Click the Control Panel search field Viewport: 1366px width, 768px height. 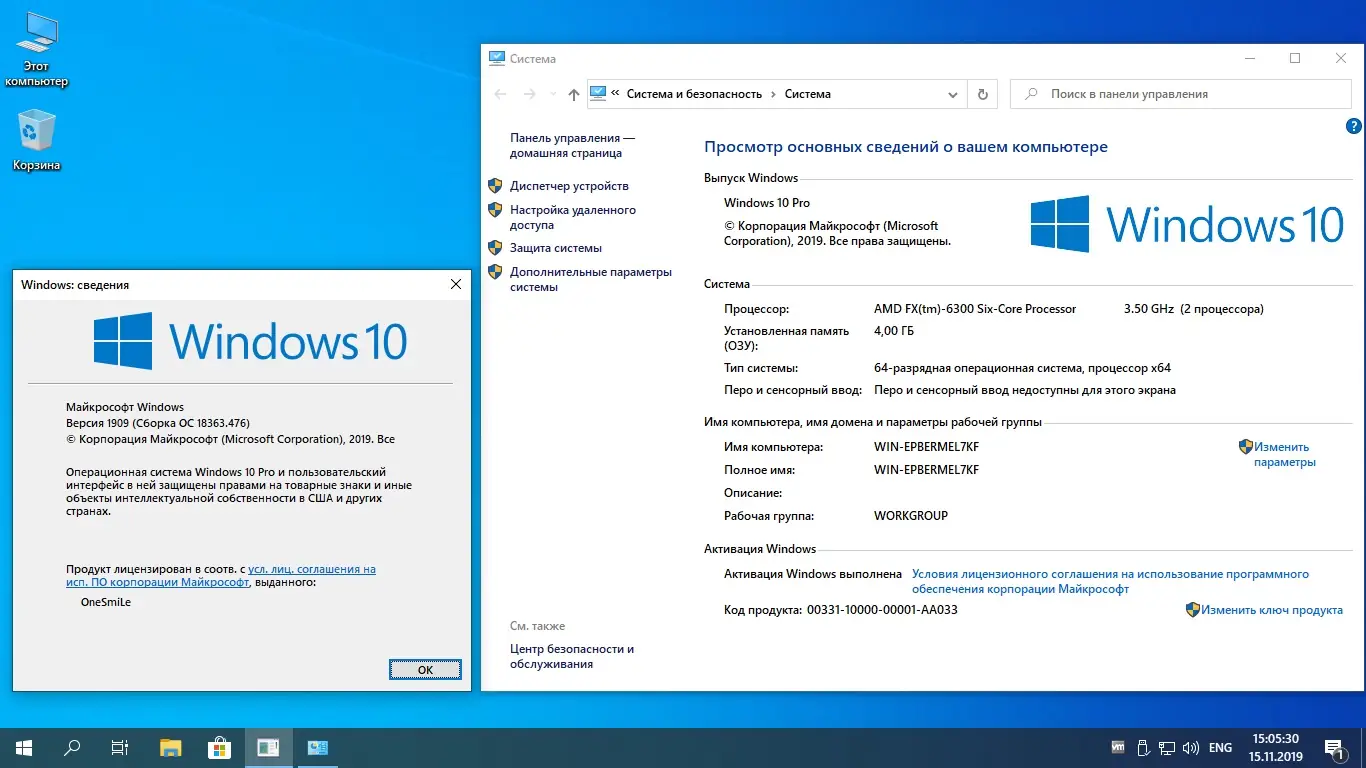point(1180,94)
